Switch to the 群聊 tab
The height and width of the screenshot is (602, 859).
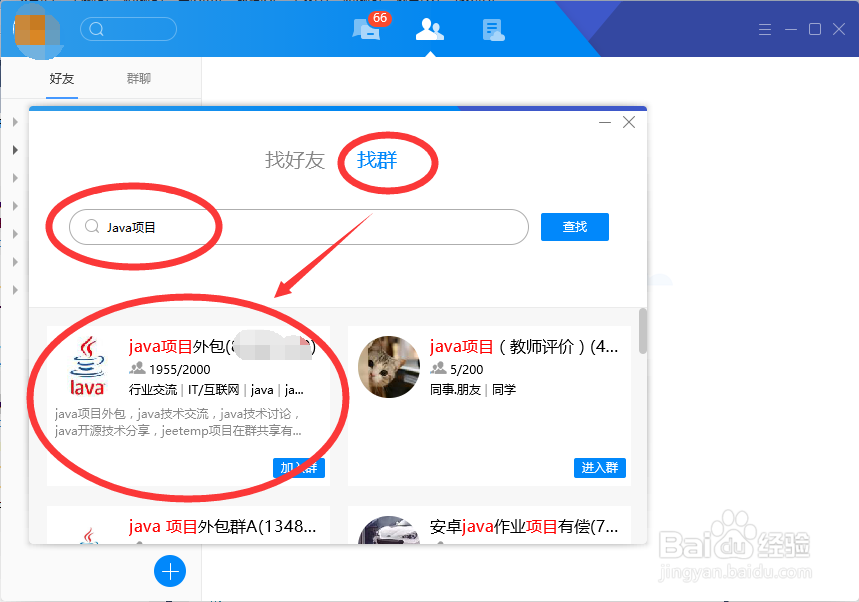139,78
